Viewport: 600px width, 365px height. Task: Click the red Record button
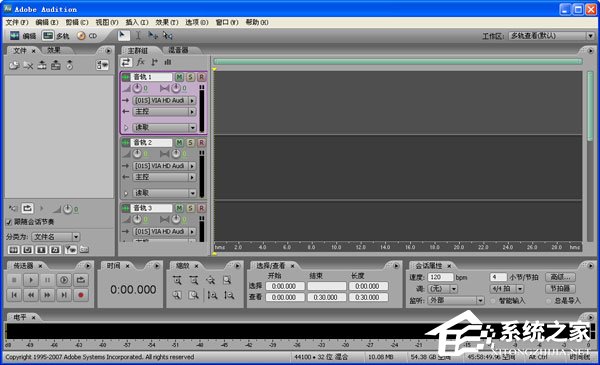(x=81, y=295)
